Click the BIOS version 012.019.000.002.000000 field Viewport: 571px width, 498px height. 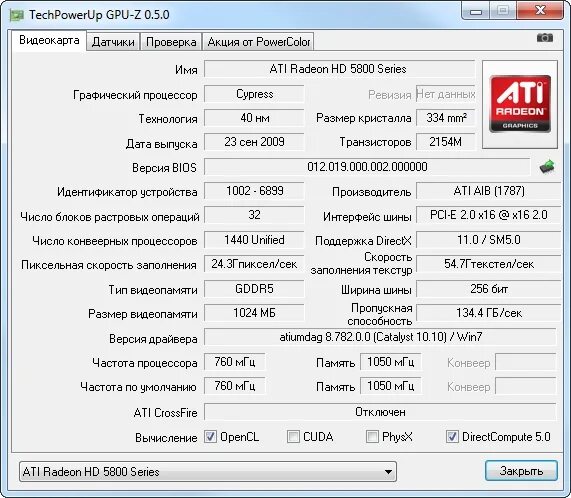coord(367,167)
